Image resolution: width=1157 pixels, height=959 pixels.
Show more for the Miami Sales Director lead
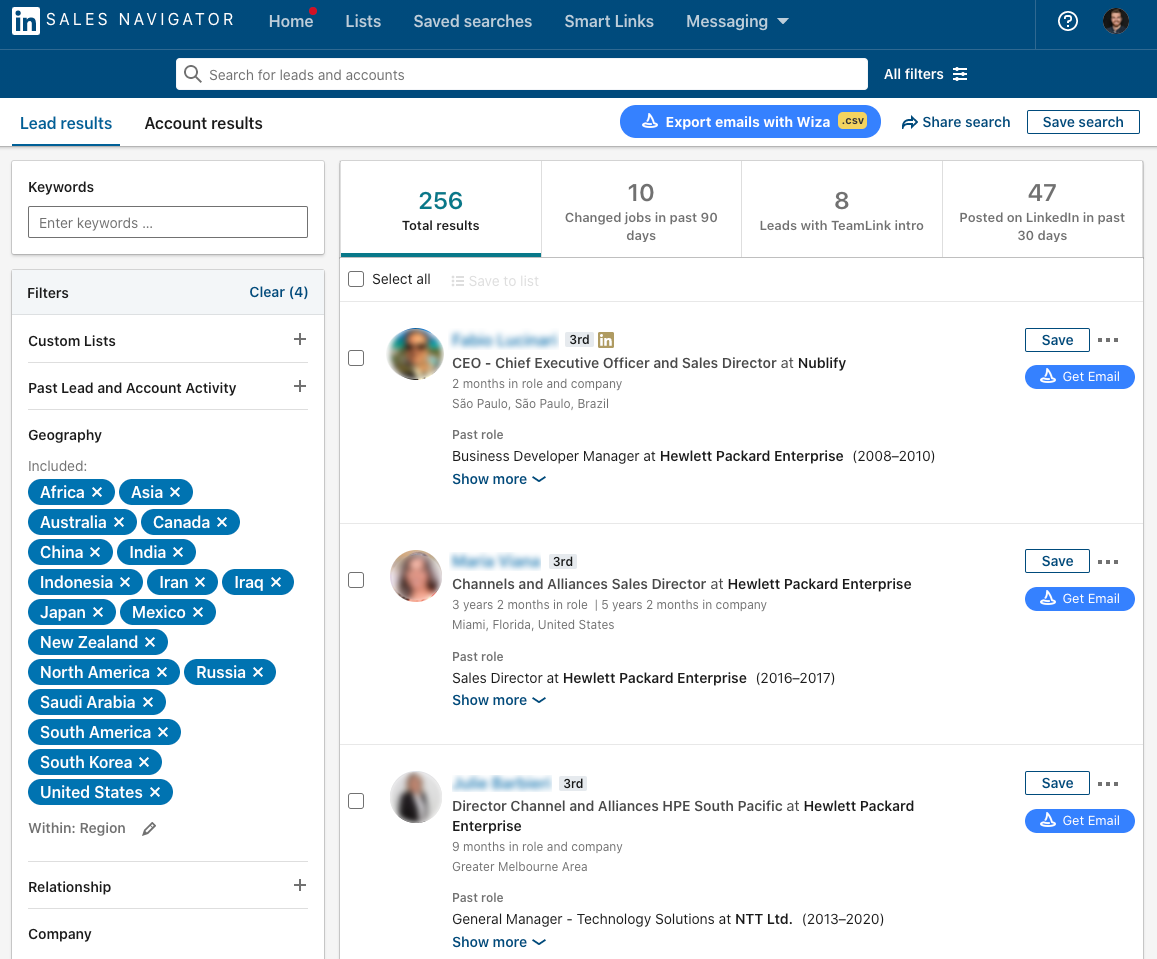(499, 700)
